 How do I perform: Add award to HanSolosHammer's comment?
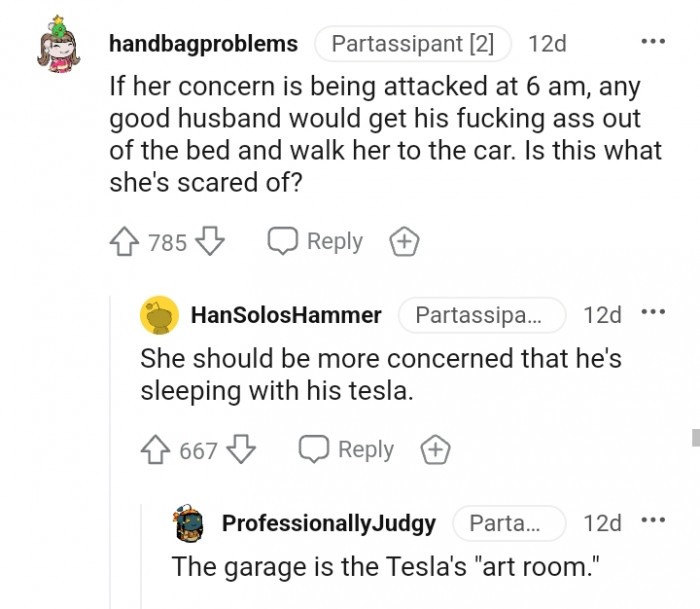click(435, 450)
